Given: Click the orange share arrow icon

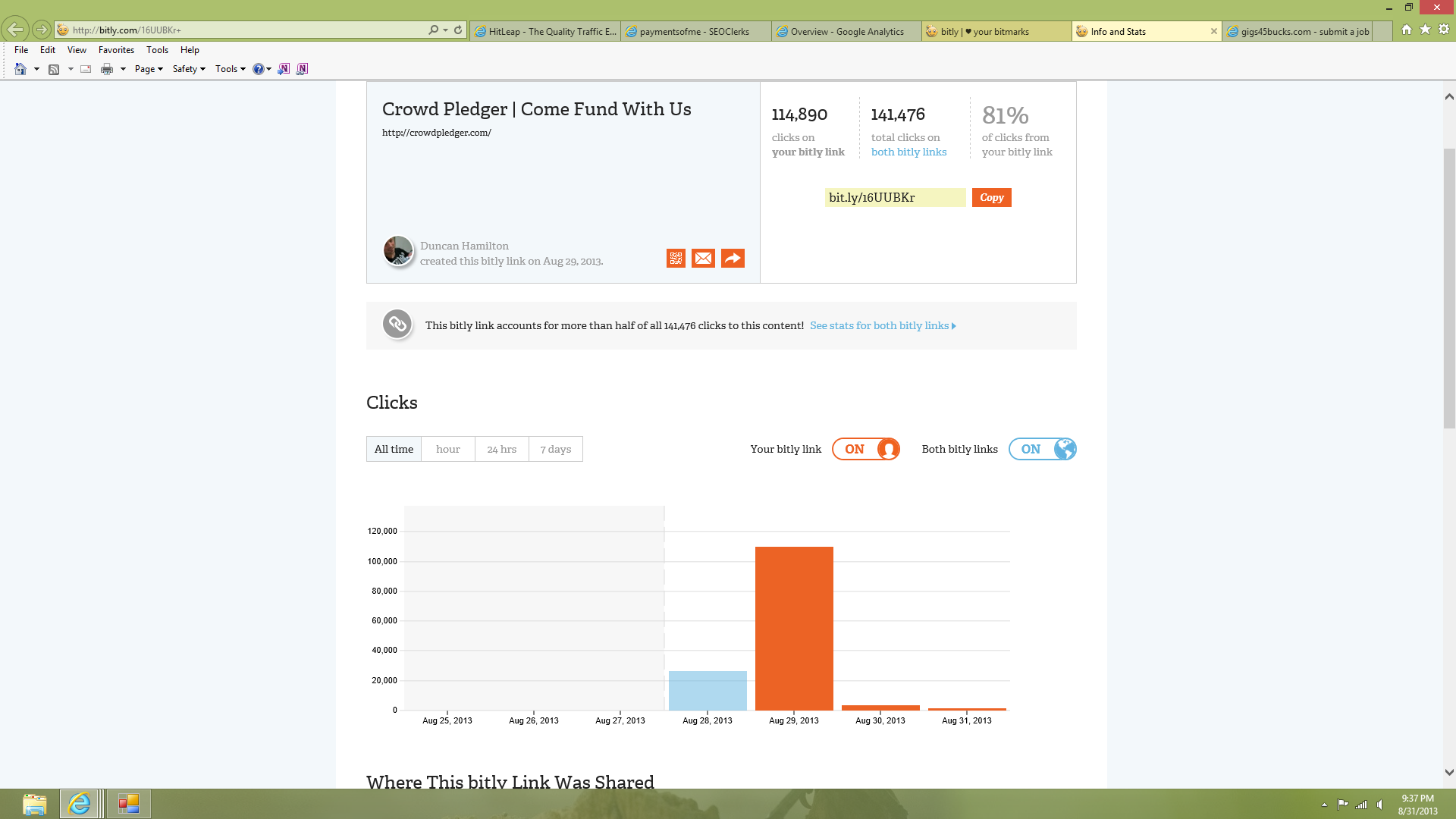Looking at the screenshot, I should pyautogui.click(x=733, y=259).
